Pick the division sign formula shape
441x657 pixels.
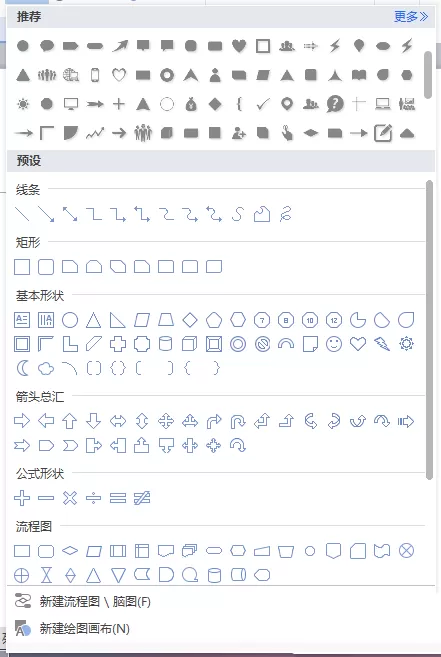[x=93, y=498]
